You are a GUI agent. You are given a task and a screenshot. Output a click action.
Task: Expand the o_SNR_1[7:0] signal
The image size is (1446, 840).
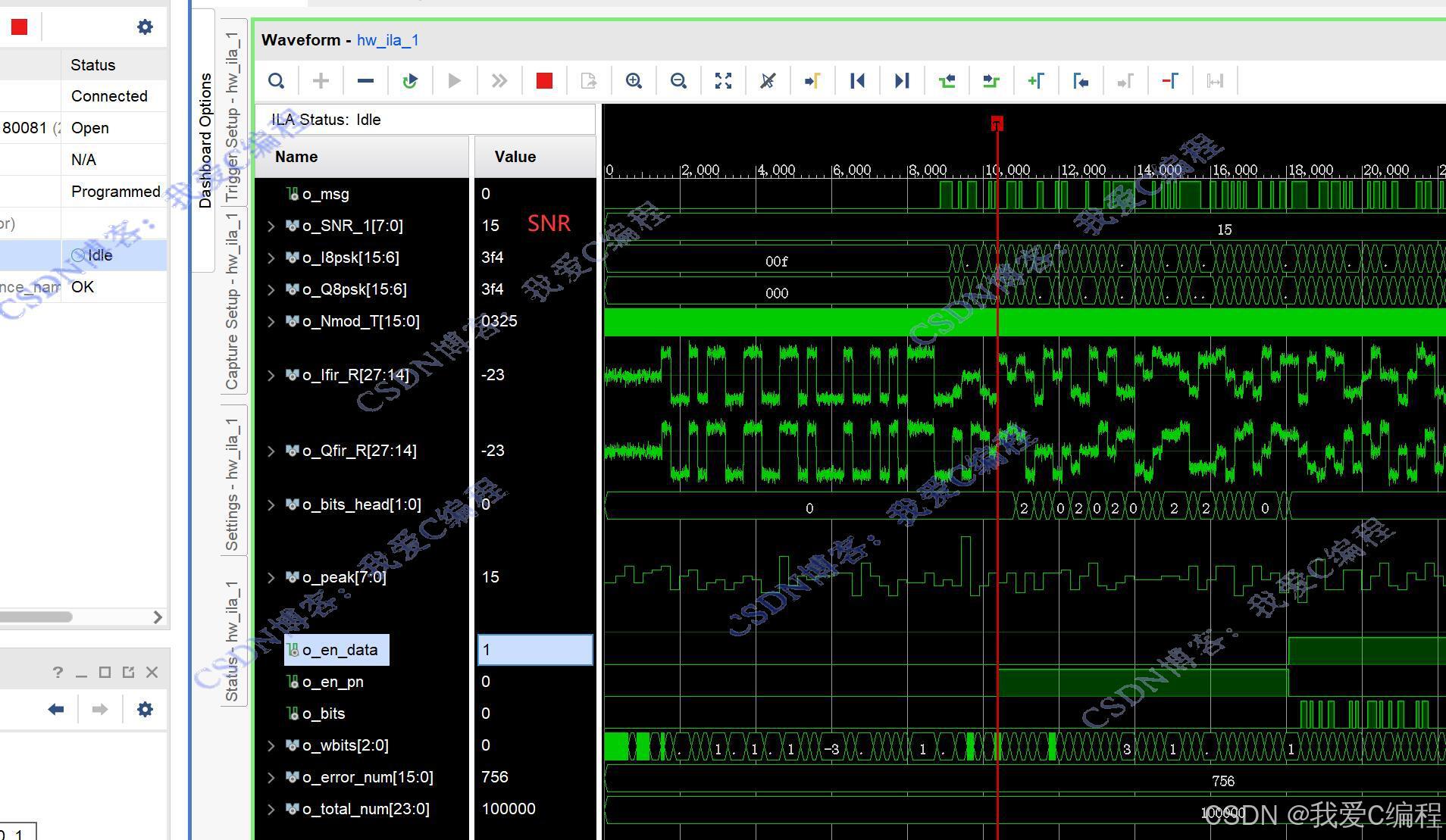pyautogui.click(x=271, y=226)
